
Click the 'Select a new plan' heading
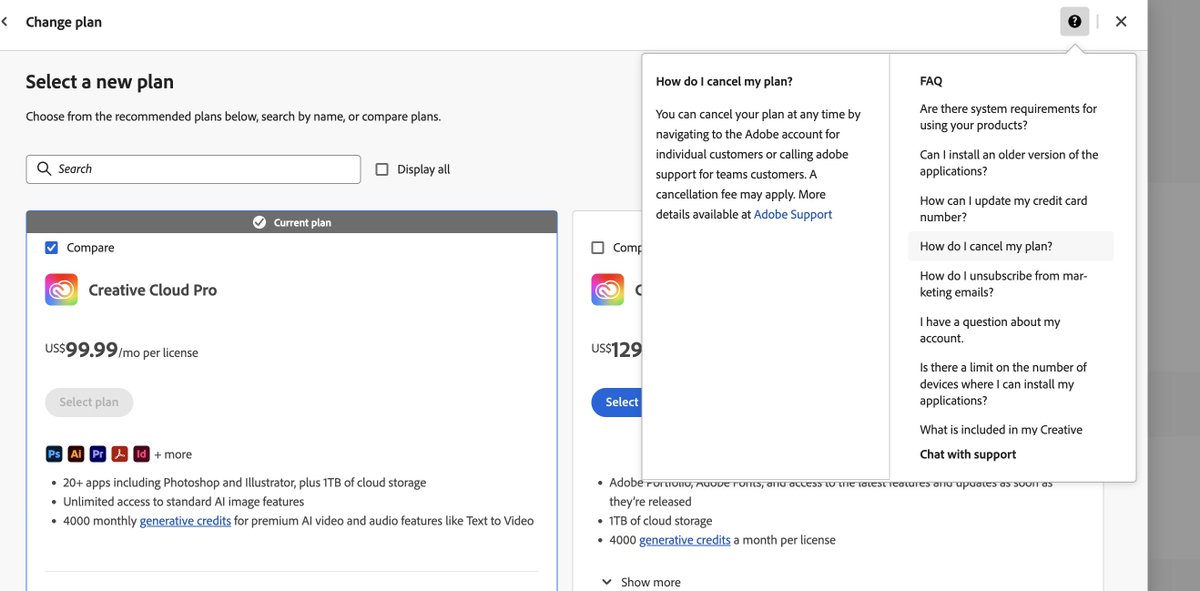(100, 82)
